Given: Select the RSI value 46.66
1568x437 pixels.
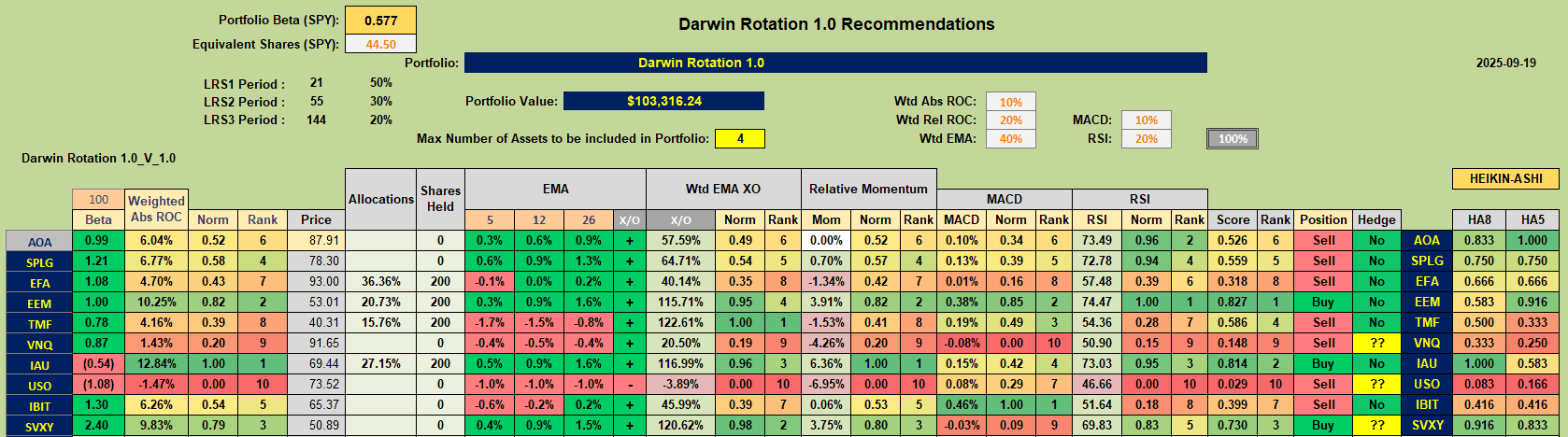Looking at the screenshot, I should coord(1096,384).
